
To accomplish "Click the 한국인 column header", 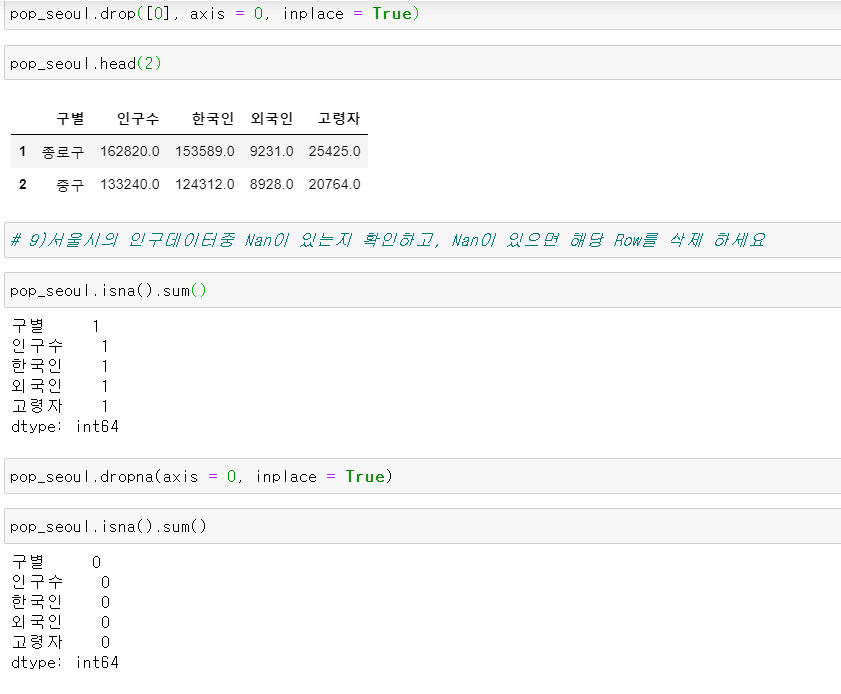I will tap(213, 119).
